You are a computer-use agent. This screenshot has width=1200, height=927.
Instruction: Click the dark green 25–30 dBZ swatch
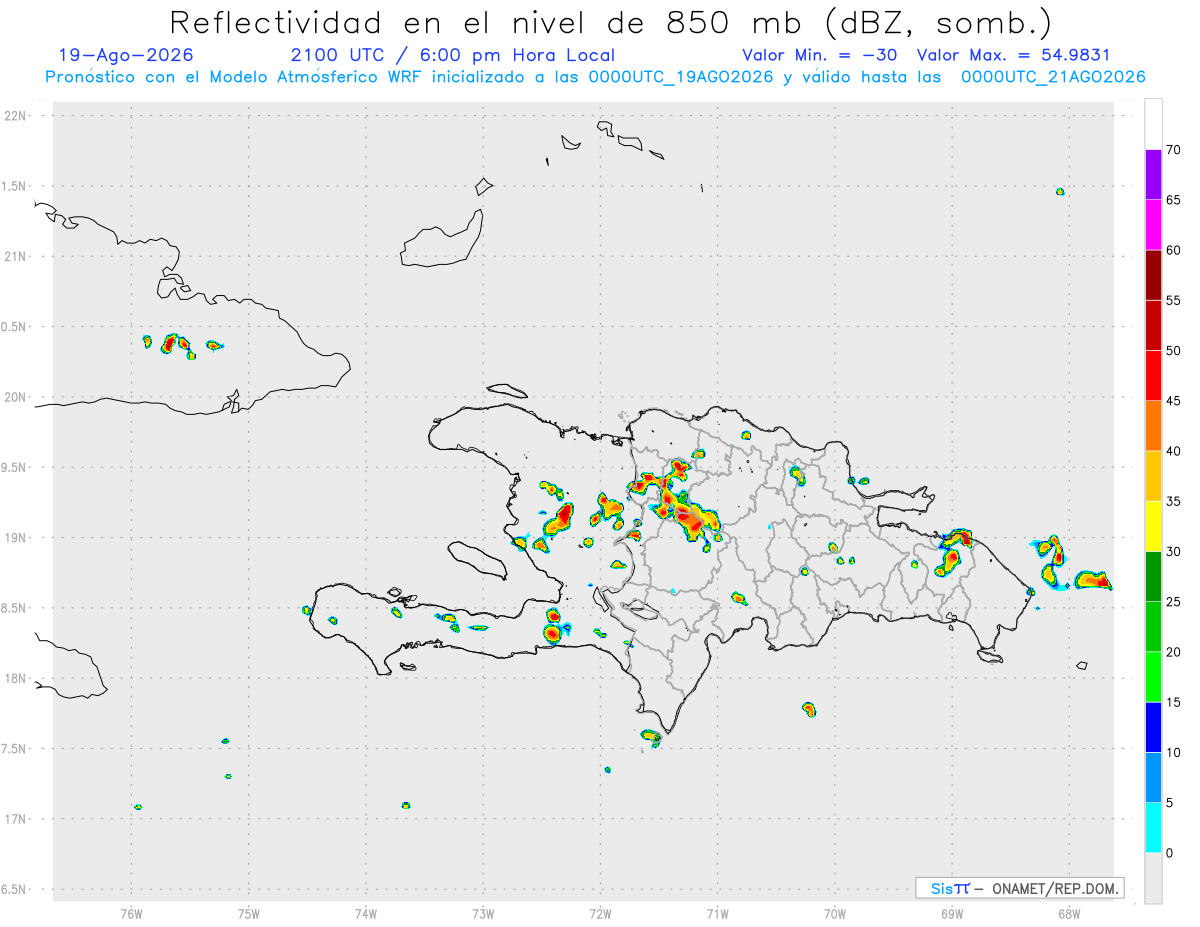1153,577
